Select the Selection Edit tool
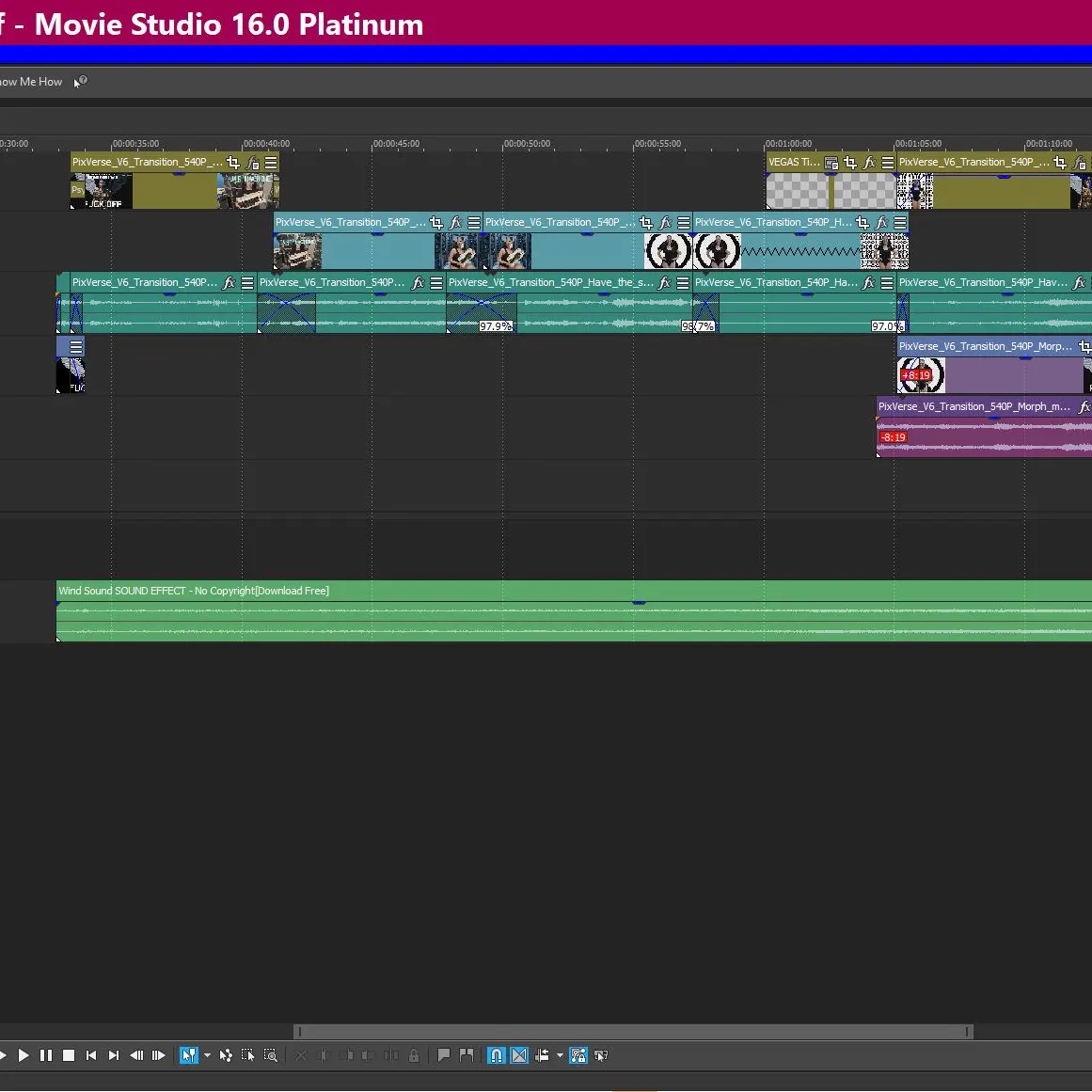 248,1055
